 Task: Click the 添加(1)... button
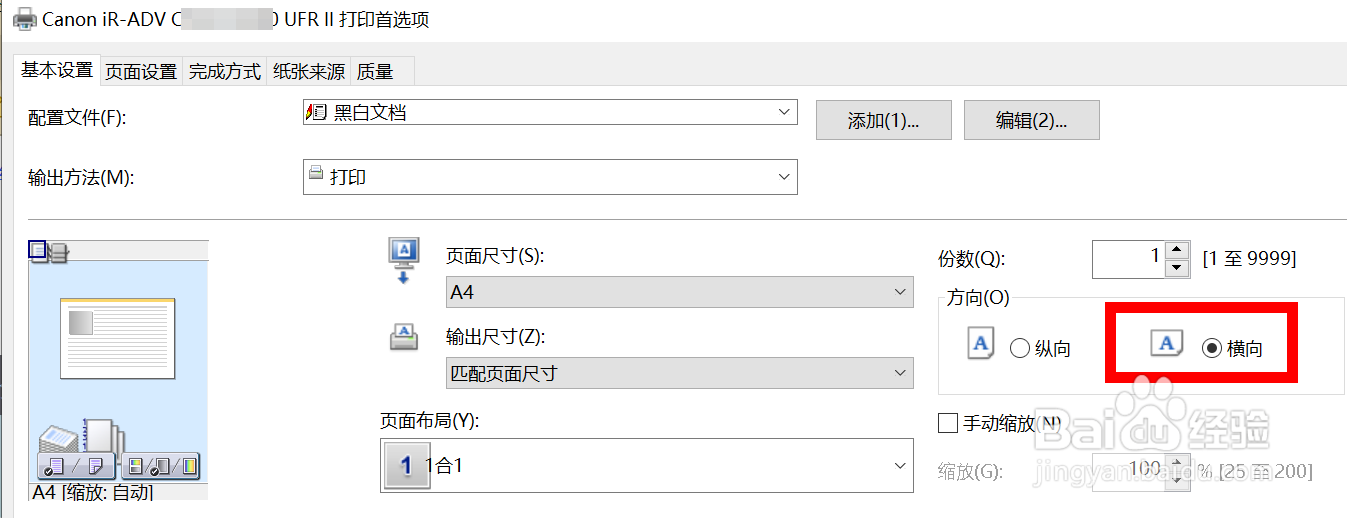coord(884,121)
